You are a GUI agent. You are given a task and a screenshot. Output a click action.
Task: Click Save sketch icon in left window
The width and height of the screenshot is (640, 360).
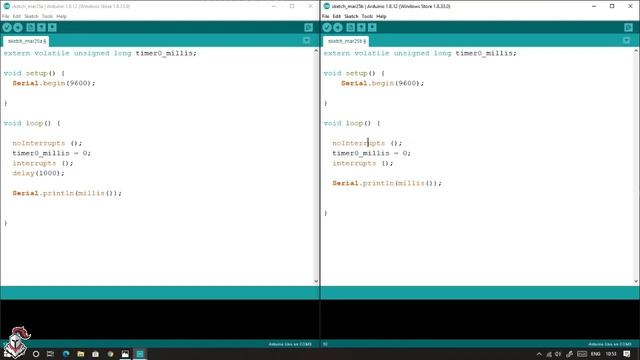point(52,27)
